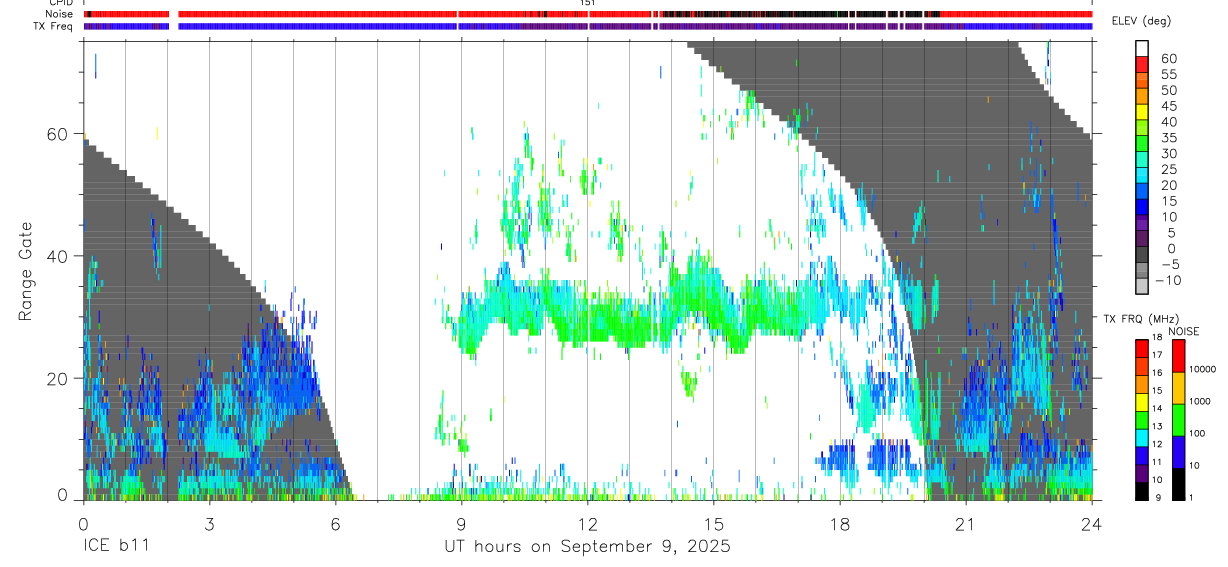Image resolution: width=1228 pixels, height=567 pixels.
Task: Click the blue segment of the NOISE color bar
Action: (x=1178, y=452)
